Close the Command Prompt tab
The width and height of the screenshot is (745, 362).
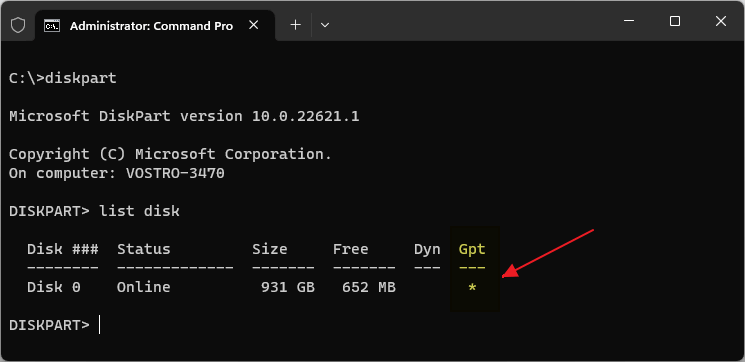pyautogui.click(x=254, y=25)
